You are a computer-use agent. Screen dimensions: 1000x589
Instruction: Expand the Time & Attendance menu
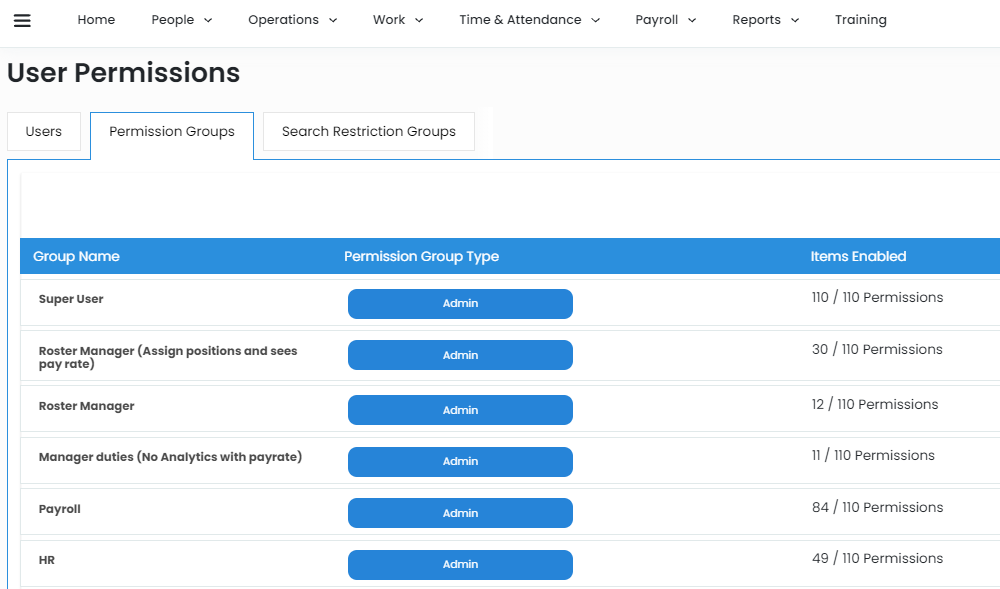click(x=529, y=20)
